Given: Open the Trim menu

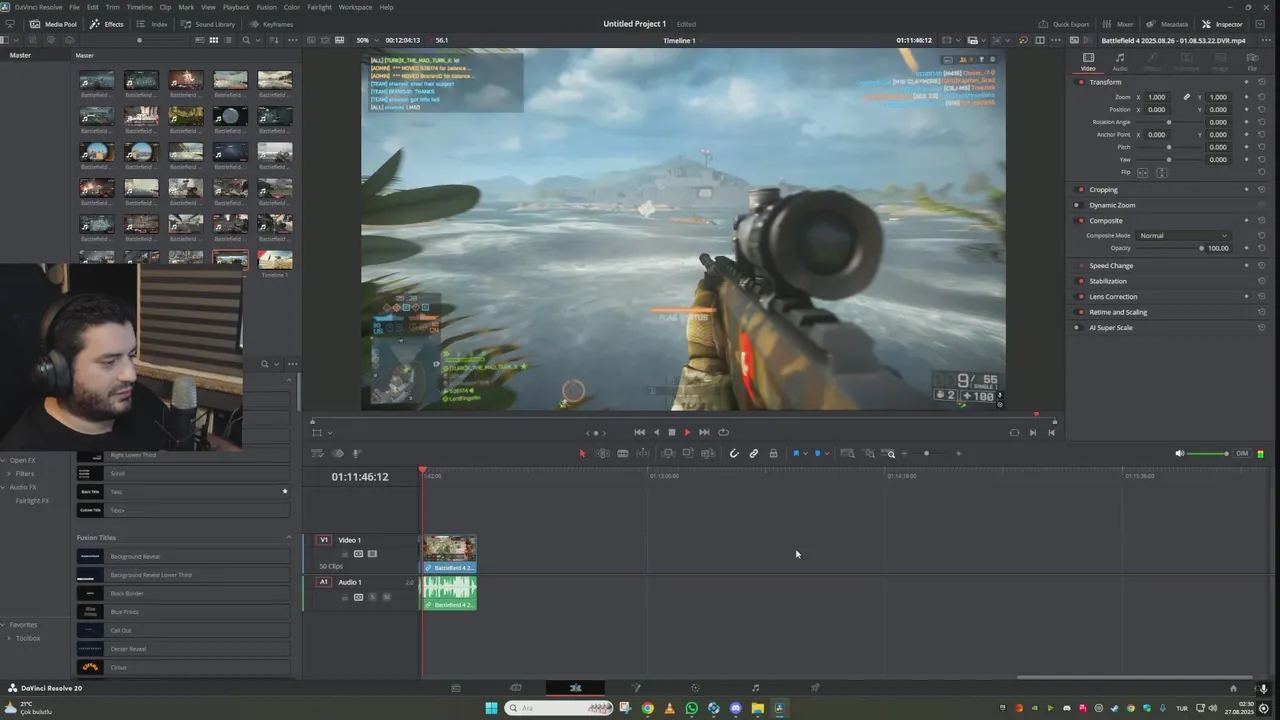Looking at the screenshot, I should [x=112, y=7].
